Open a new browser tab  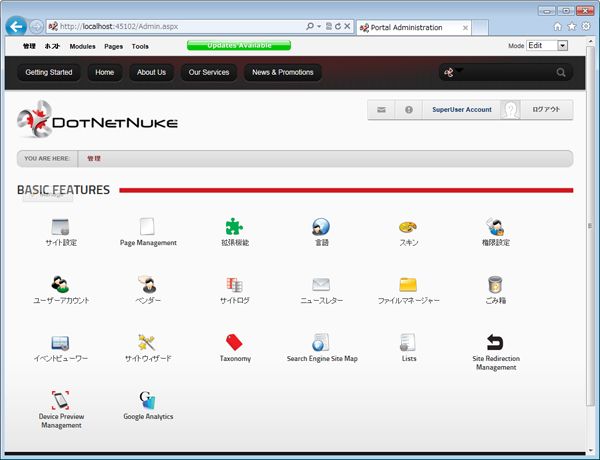pos(480,28)
